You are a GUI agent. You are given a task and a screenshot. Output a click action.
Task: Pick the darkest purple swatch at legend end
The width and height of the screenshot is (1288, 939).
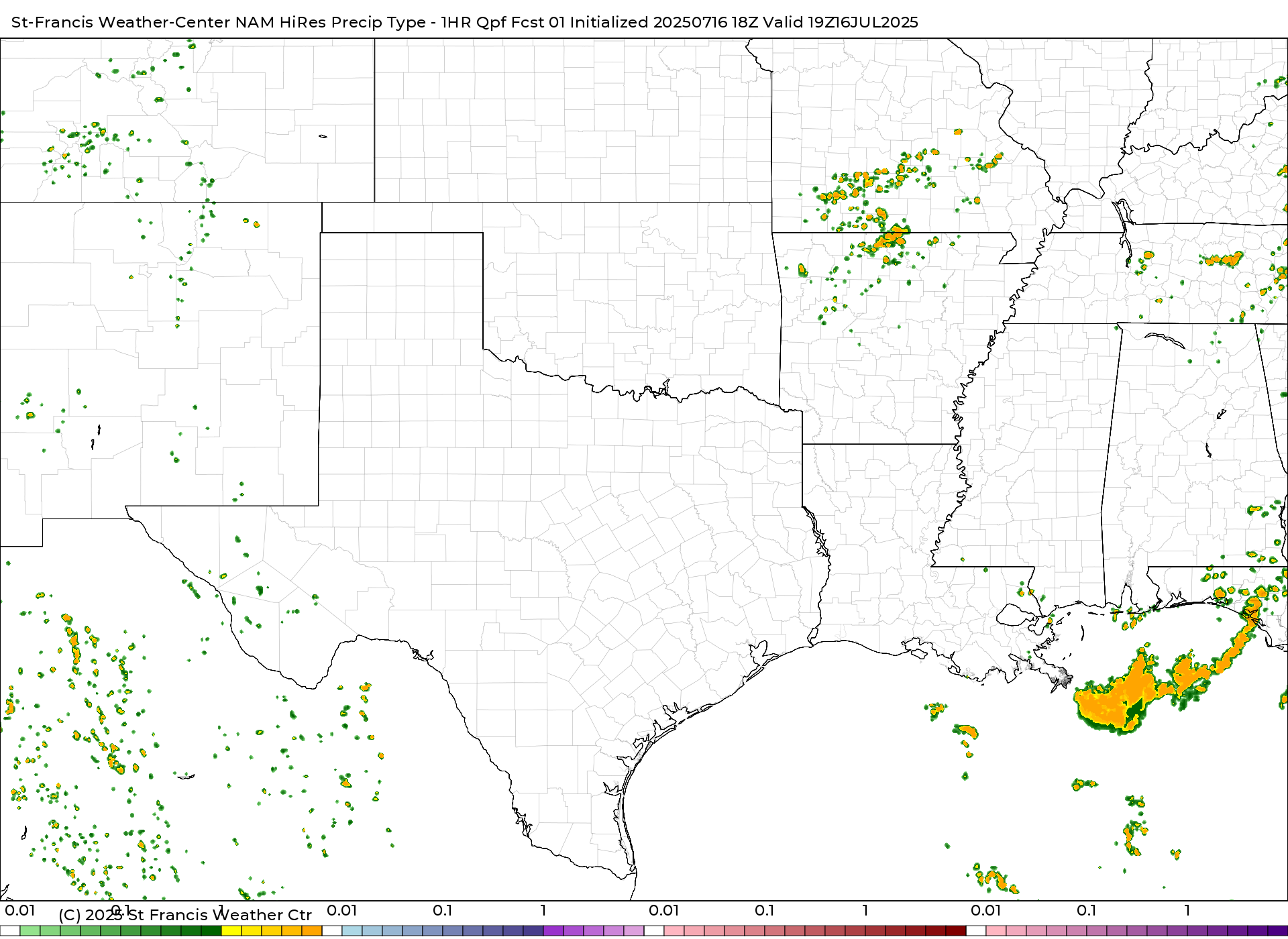pyautogui.click(x=1278, y=931)
